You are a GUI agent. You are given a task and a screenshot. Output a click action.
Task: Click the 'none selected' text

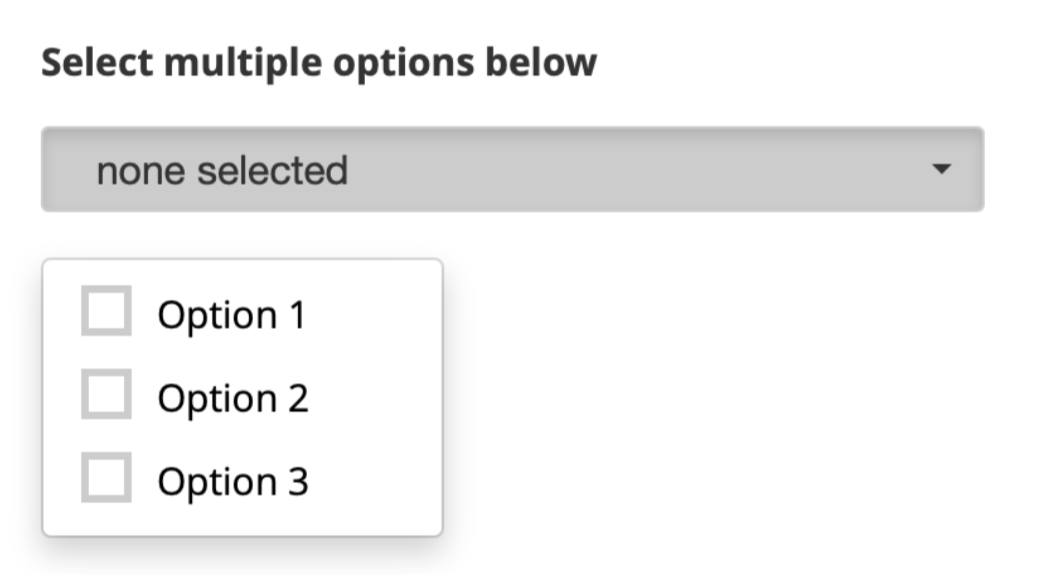(222, 170)
